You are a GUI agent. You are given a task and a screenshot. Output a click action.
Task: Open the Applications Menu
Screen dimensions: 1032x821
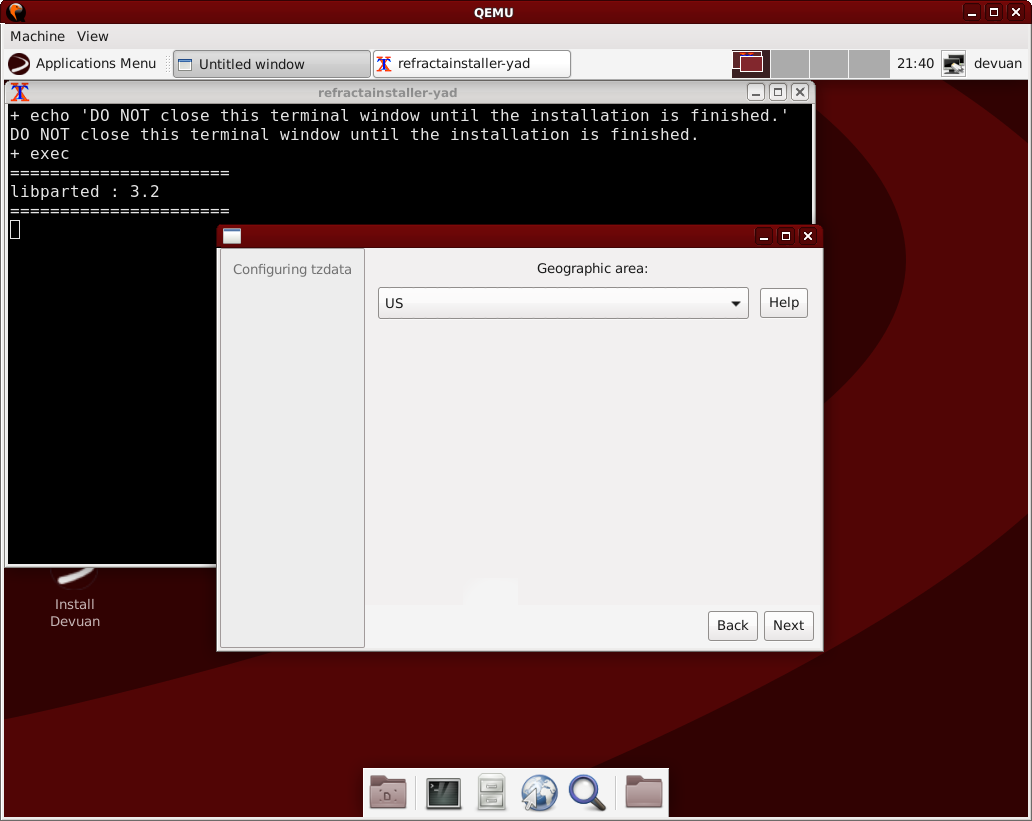point(95,64)
